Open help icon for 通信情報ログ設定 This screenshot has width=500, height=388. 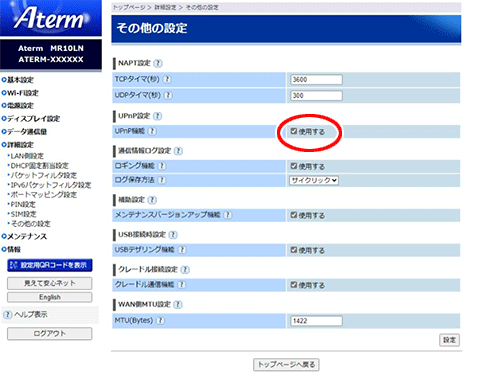click(178, 151)
